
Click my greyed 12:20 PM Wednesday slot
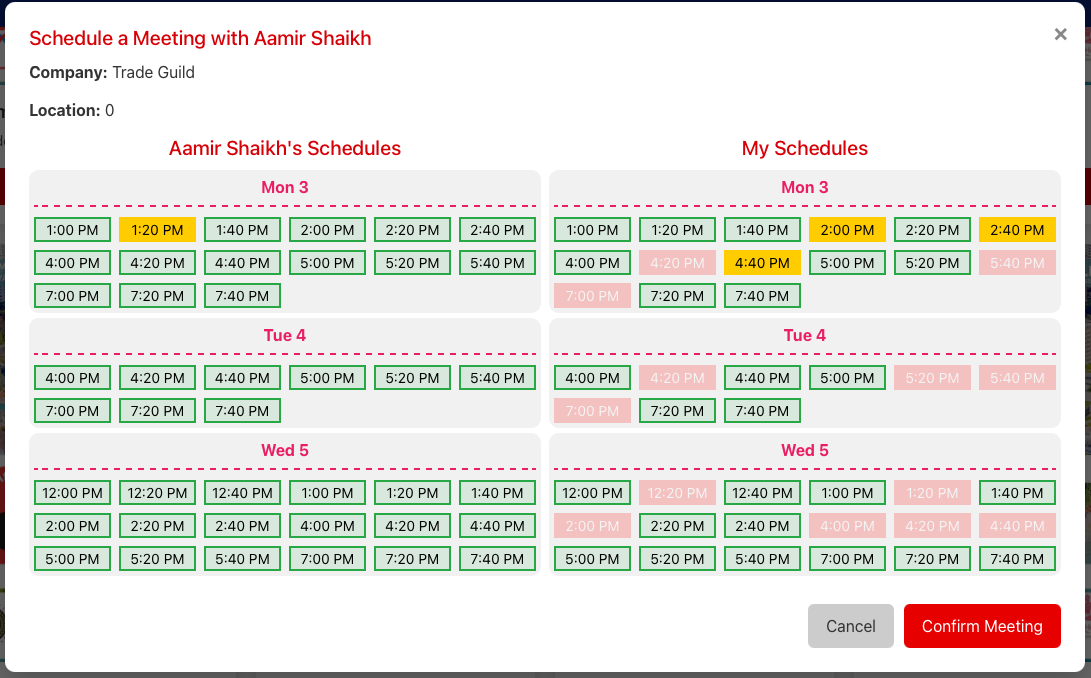(677, 493)
